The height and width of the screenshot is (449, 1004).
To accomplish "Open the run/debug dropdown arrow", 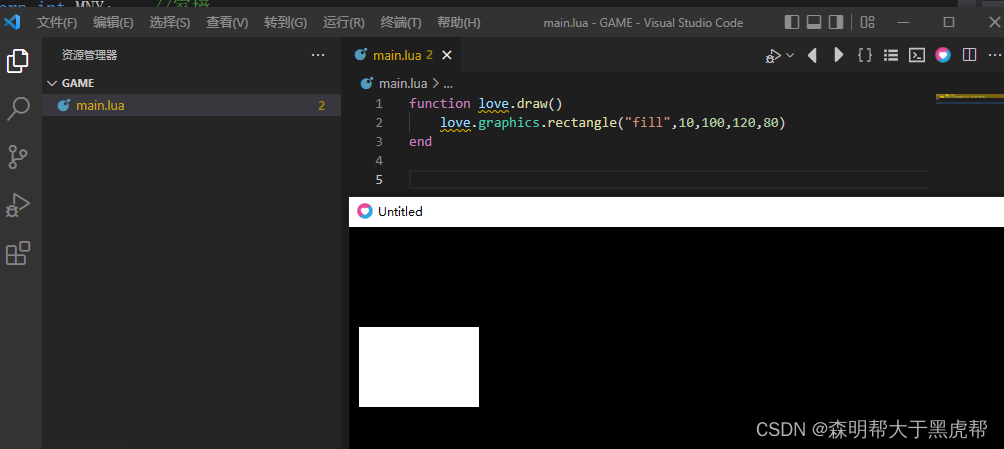I will pos(790,56).
